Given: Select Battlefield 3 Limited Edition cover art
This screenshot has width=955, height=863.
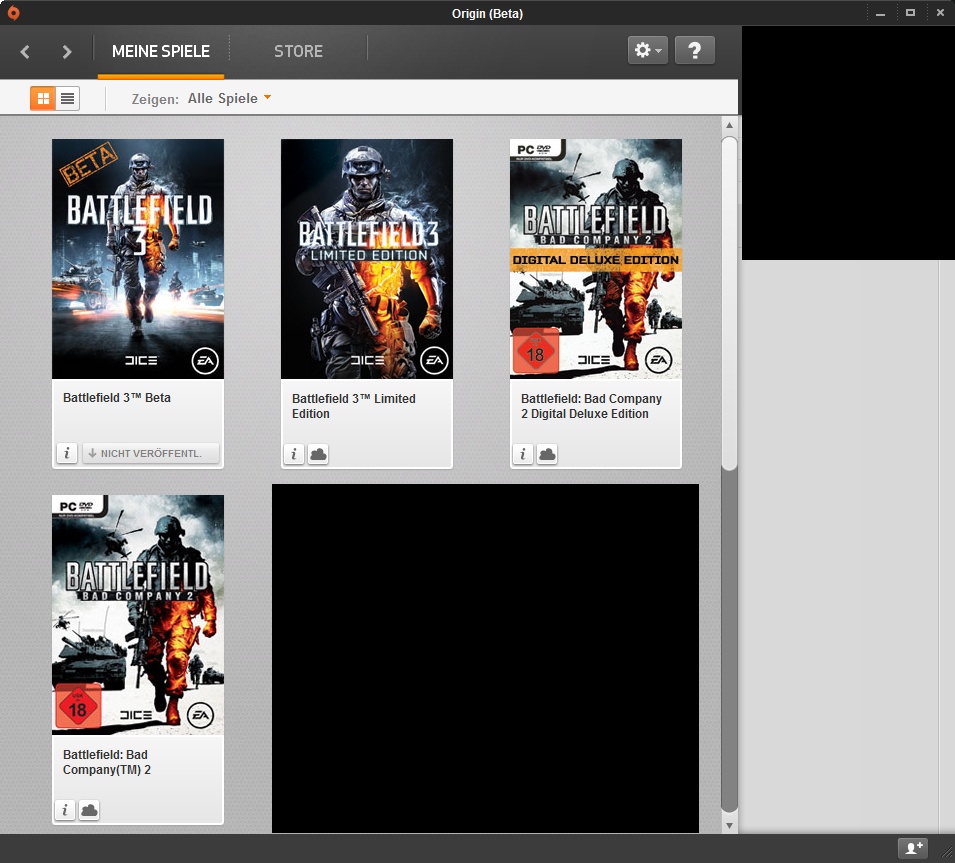Looking at the screenshot, I should coord(367,259).
